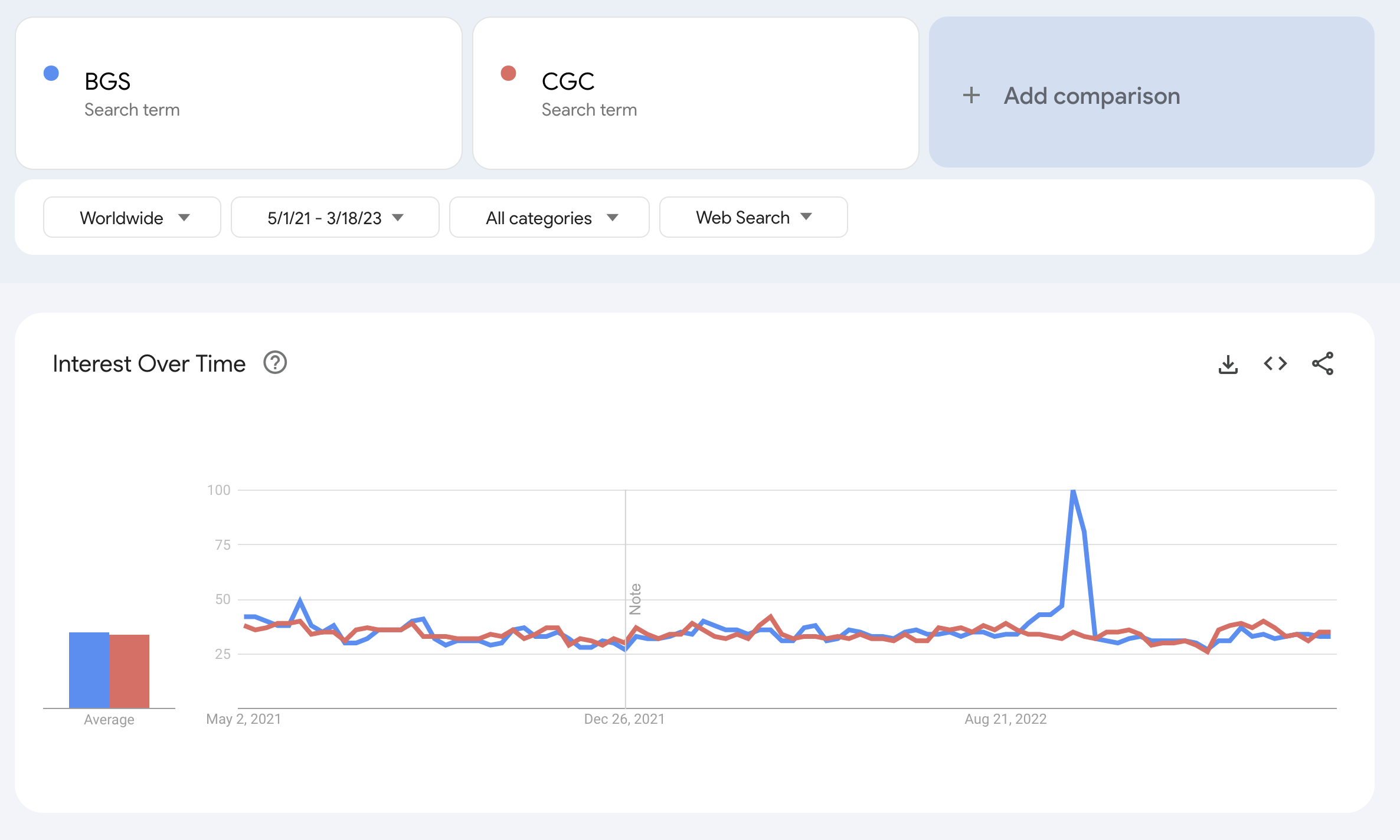Image resolution: width=1400 pixels, height=840 pixels.
Task: Open the embed code icon
Action: point(1275,363)
